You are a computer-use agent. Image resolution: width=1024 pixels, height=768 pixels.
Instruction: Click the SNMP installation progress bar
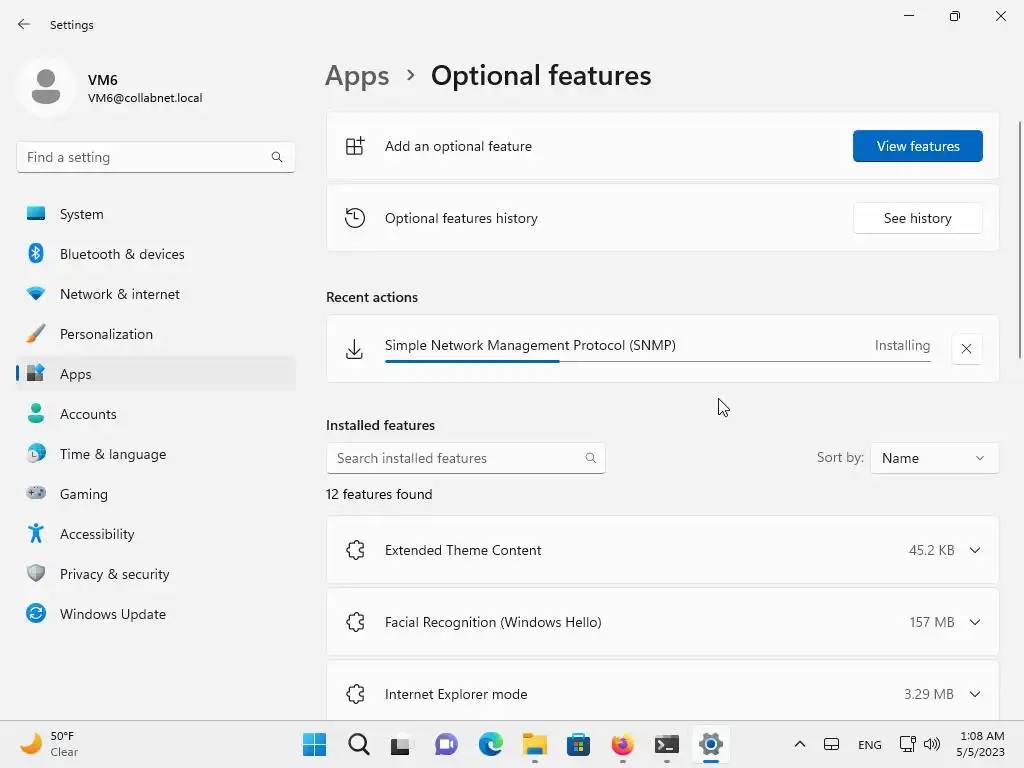[657, 361]
